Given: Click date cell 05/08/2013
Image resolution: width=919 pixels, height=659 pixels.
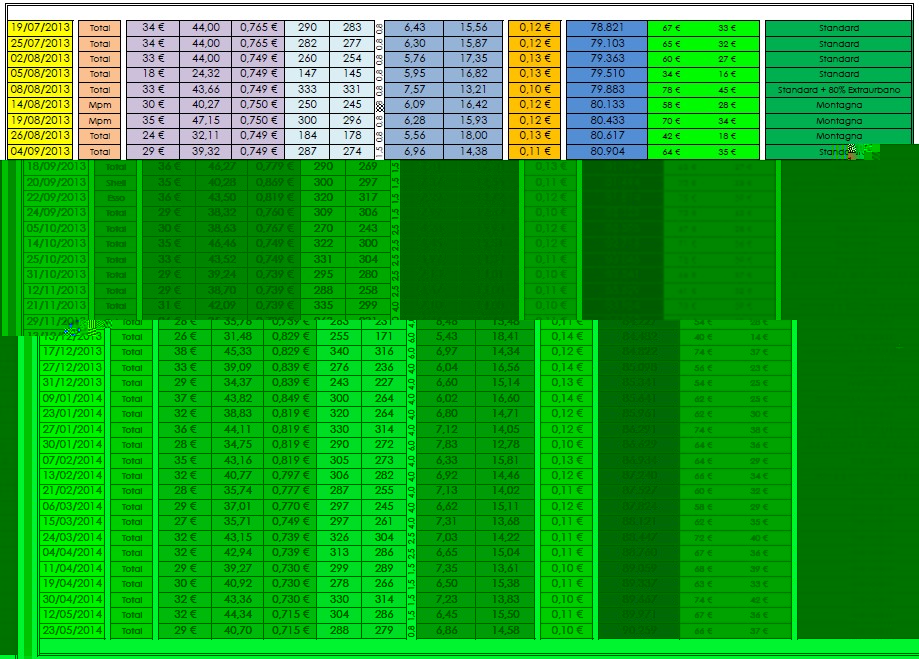Looking at the screenshot, I should (x=40, y=74).
